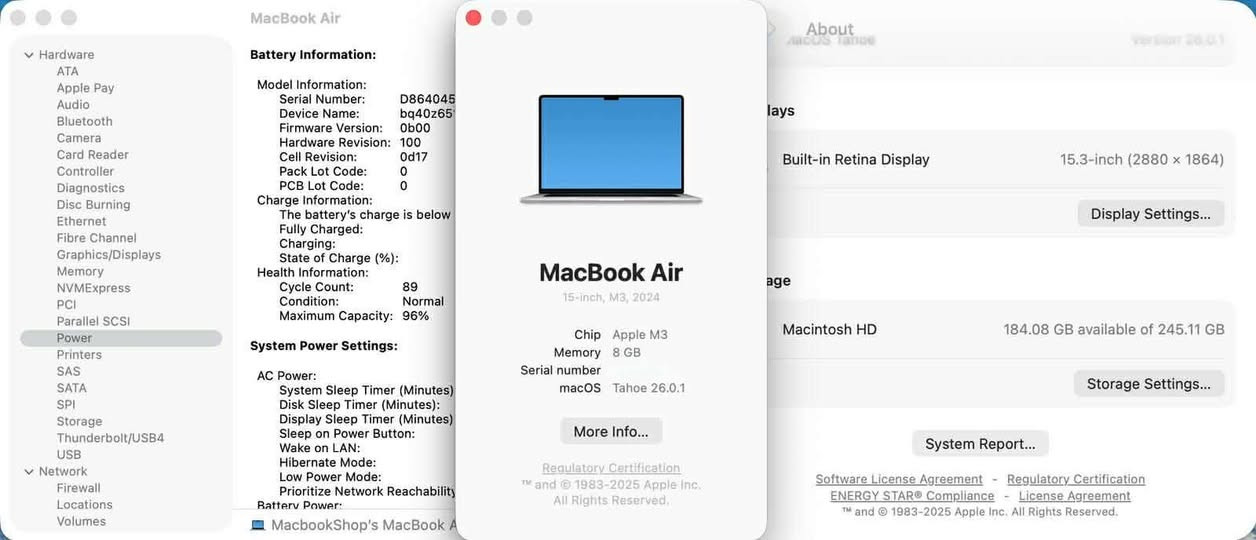
Task: Select ATA in the hardware sidebar
Action: pos(68,71)
